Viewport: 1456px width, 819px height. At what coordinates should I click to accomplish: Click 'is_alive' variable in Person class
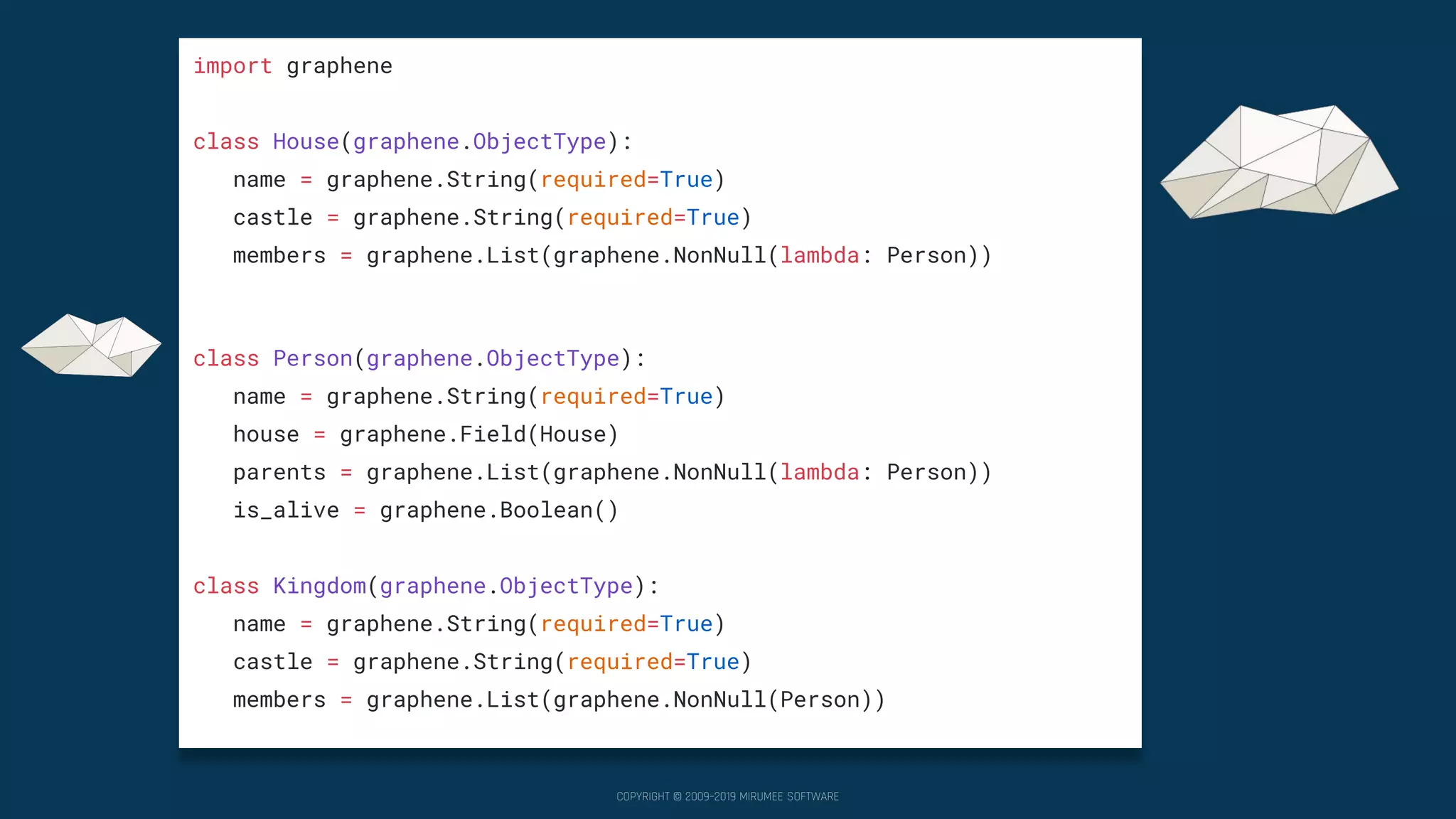286,510
